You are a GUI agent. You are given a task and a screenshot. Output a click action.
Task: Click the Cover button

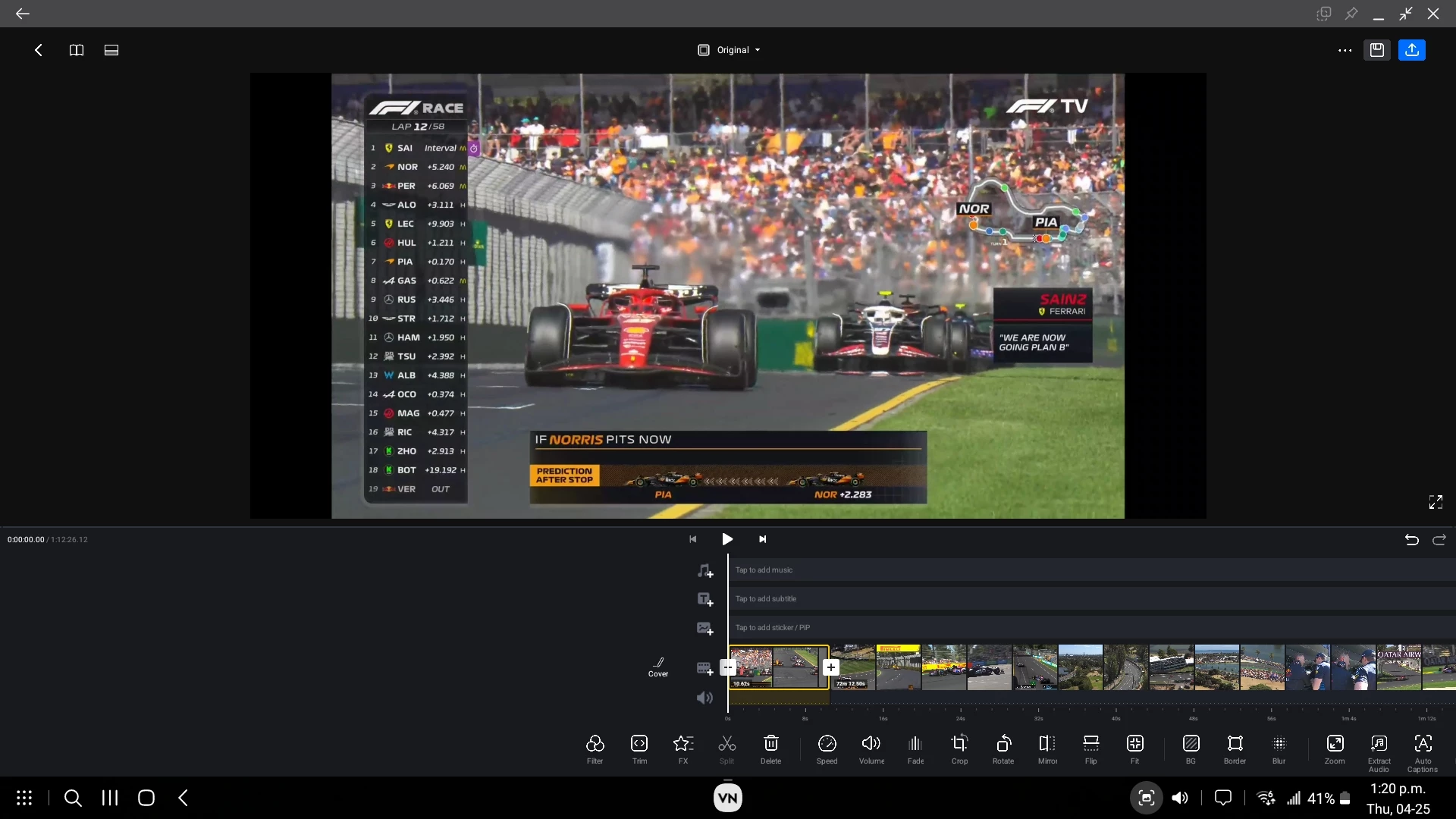[x=658, y=667]
